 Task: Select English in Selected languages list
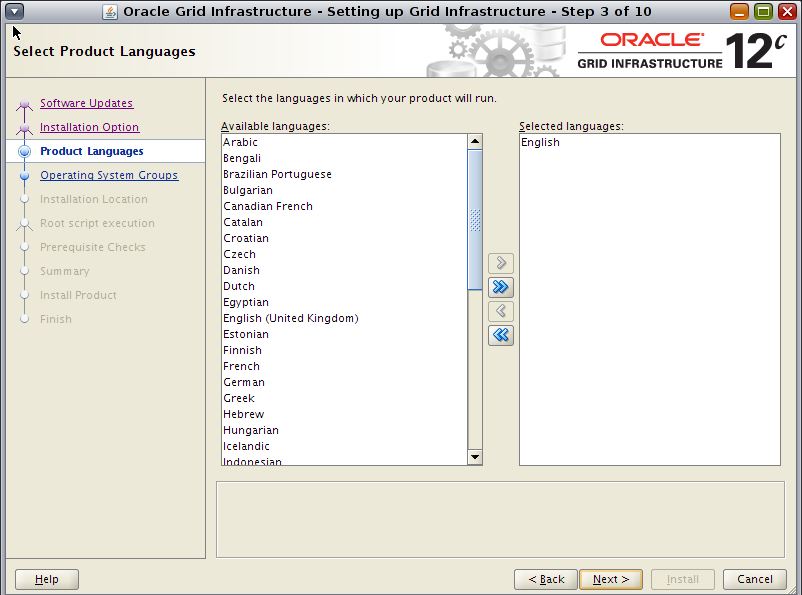(650, 142)
